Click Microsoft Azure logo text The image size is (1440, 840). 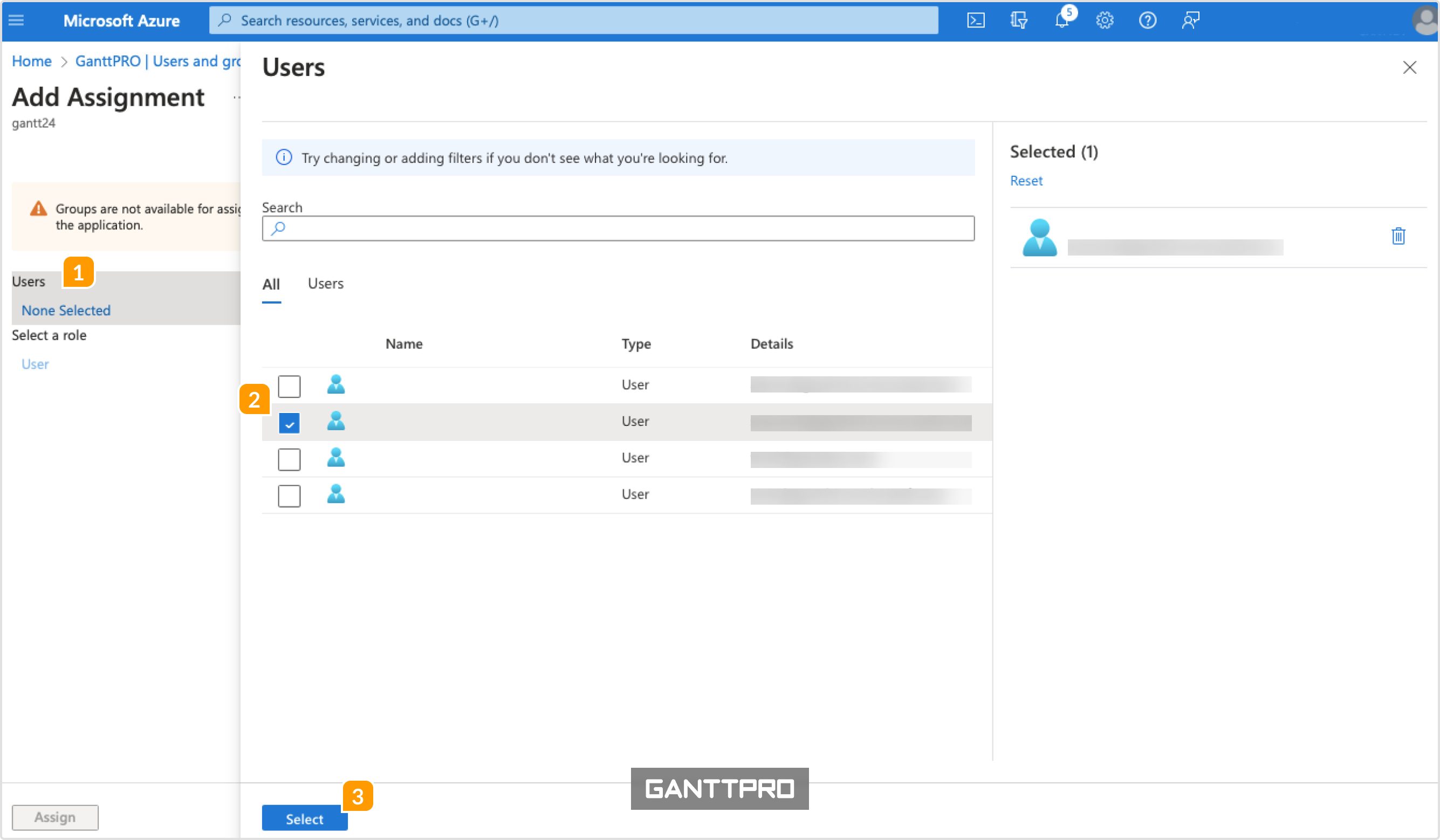(x=121, y=20)
